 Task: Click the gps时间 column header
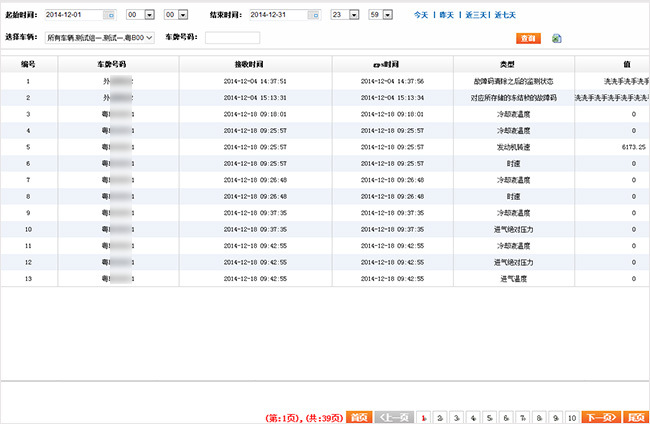pos(393,64)
